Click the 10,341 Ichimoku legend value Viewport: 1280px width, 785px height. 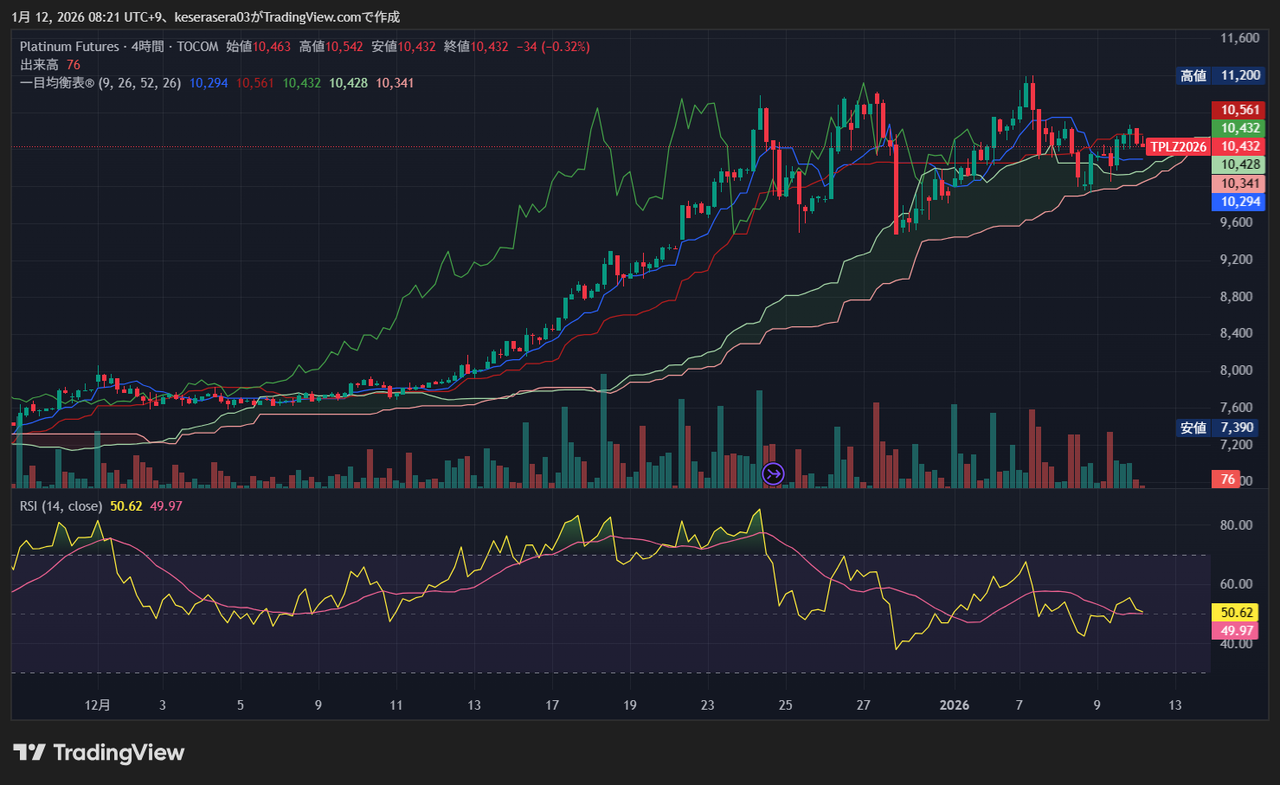395,83
